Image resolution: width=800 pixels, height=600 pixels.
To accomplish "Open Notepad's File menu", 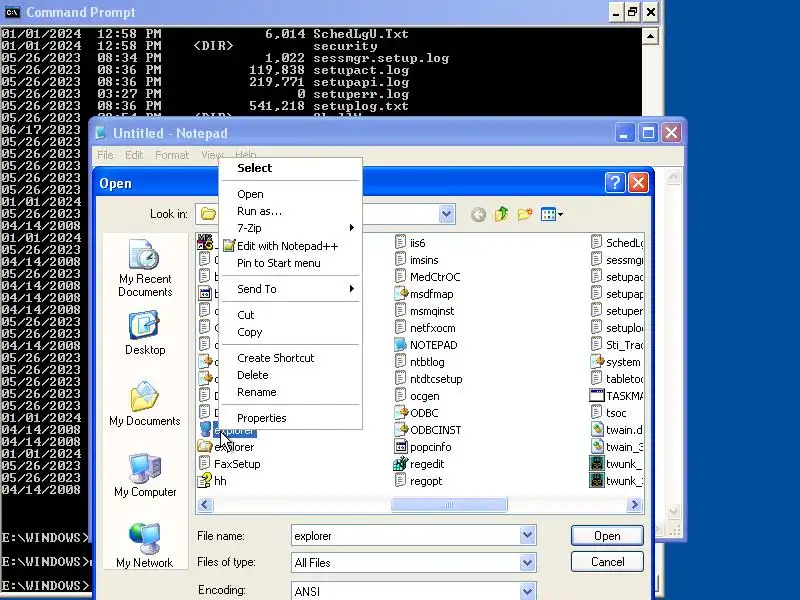I will [105, 155].
